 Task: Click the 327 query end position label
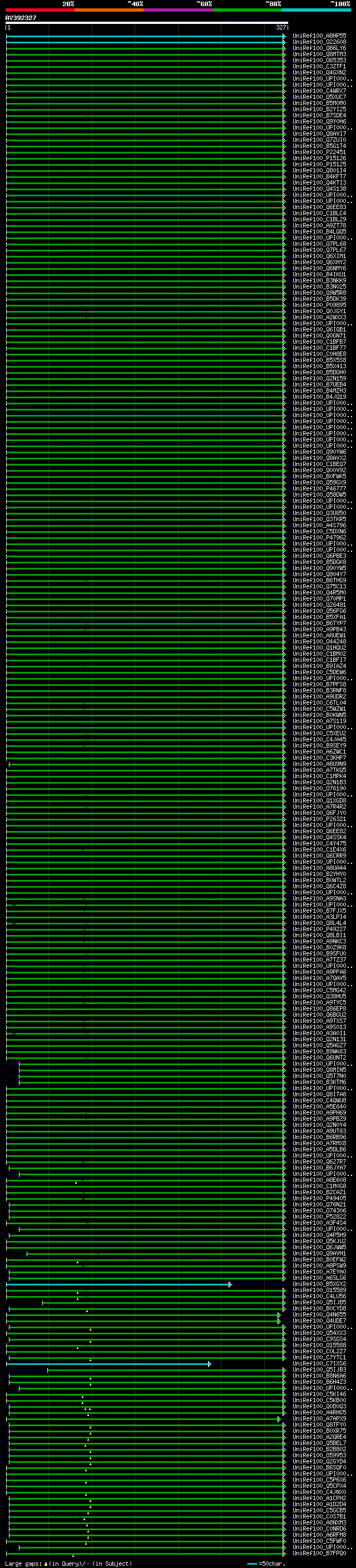click(x=281, y=27)
